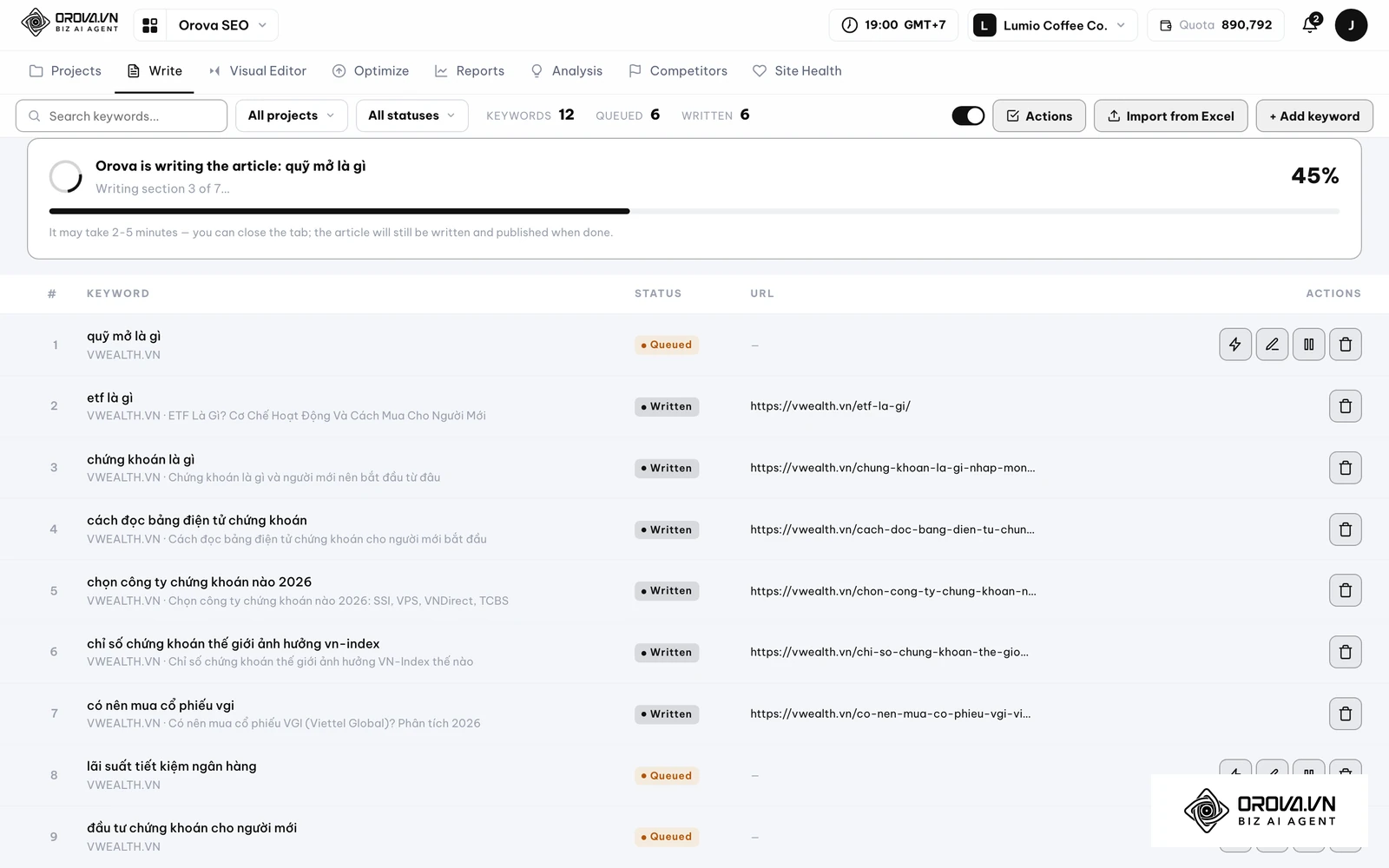The height and width of the screenshot is (868, 1389).
Task: Delete the chỉ số chứng khoán thế giới row
Action: [x=1346, y=652]
